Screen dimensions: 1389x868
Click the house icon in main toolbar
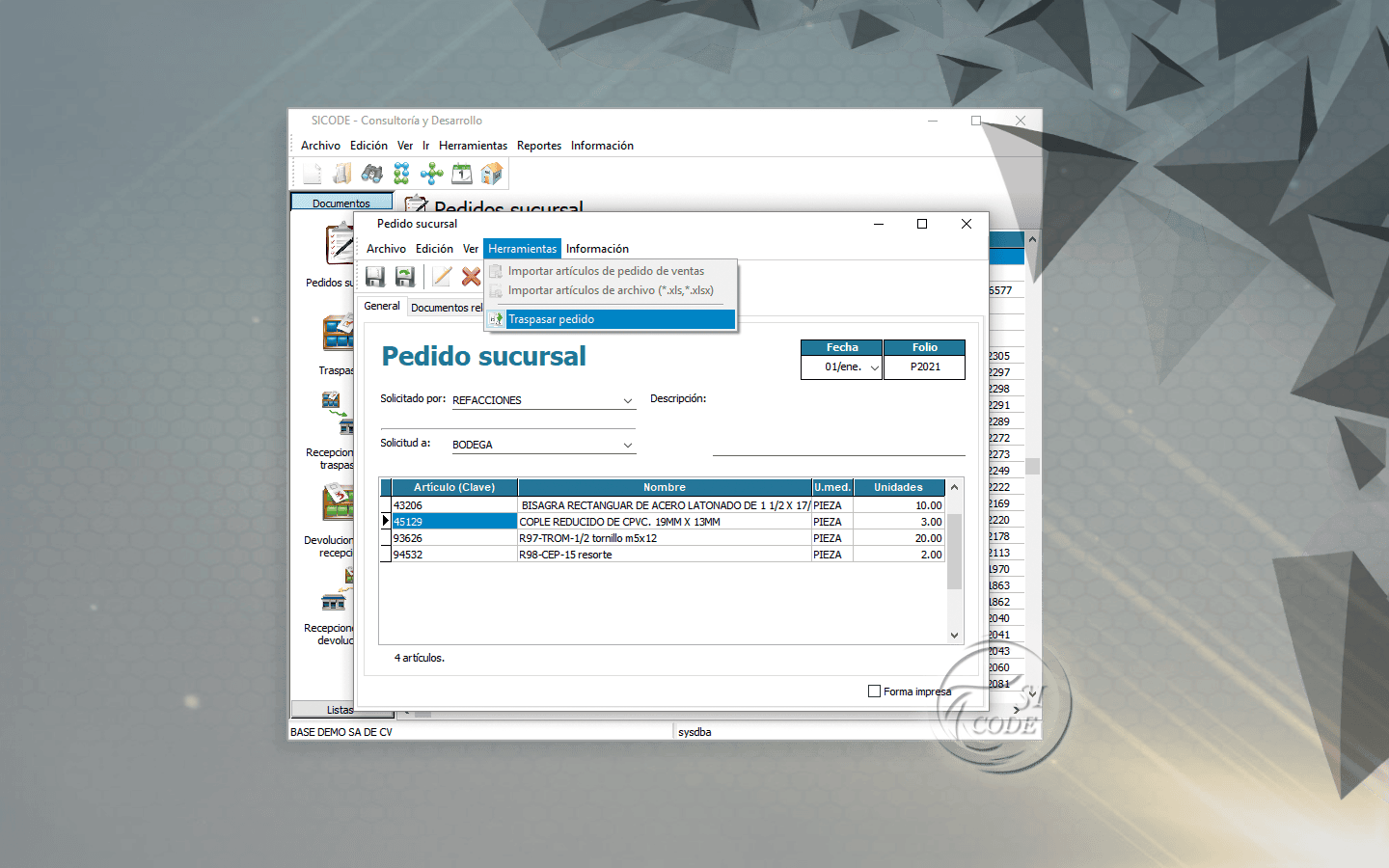point(492,174)
